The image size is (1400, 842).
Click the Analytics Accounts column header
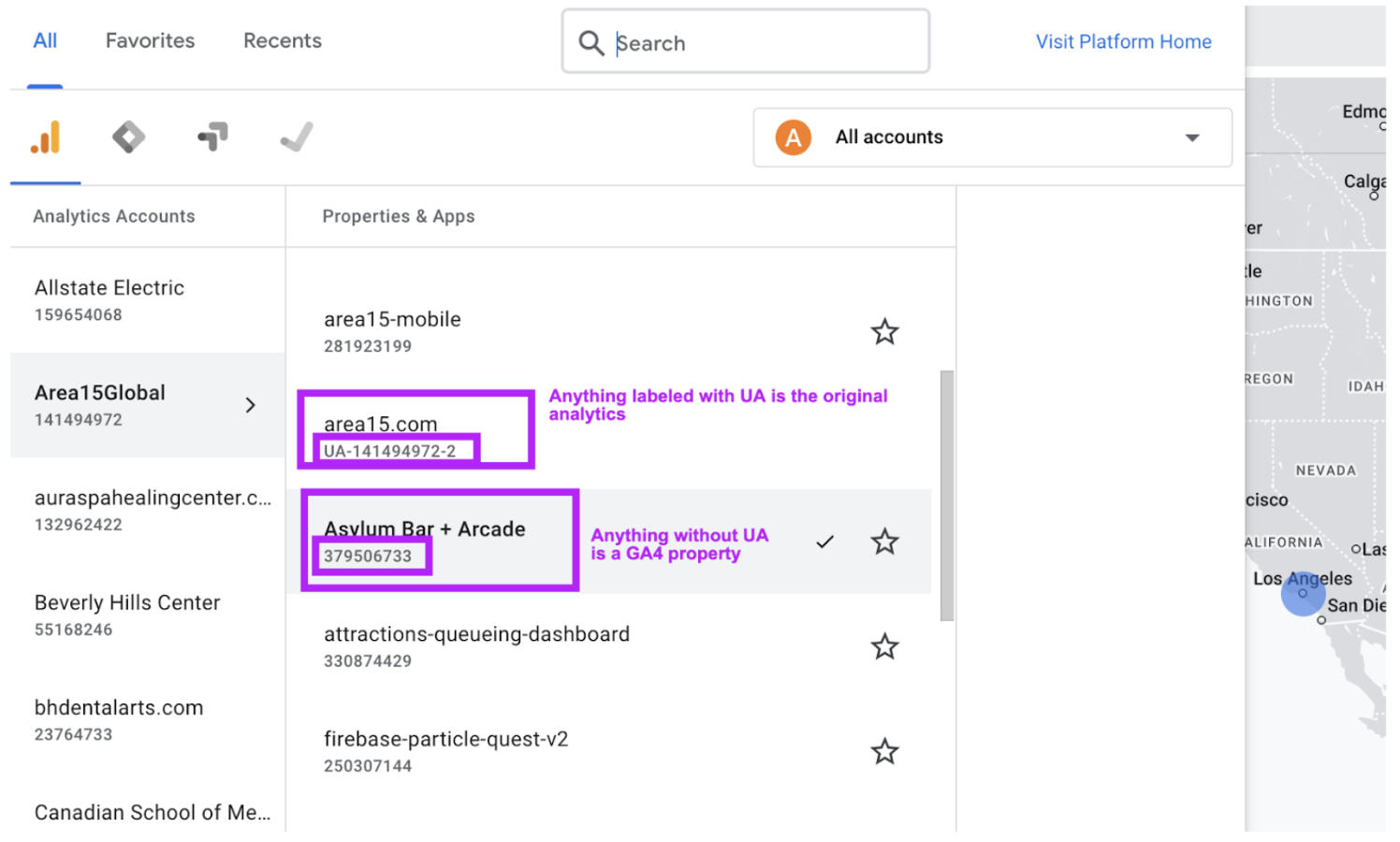[114, 216]
